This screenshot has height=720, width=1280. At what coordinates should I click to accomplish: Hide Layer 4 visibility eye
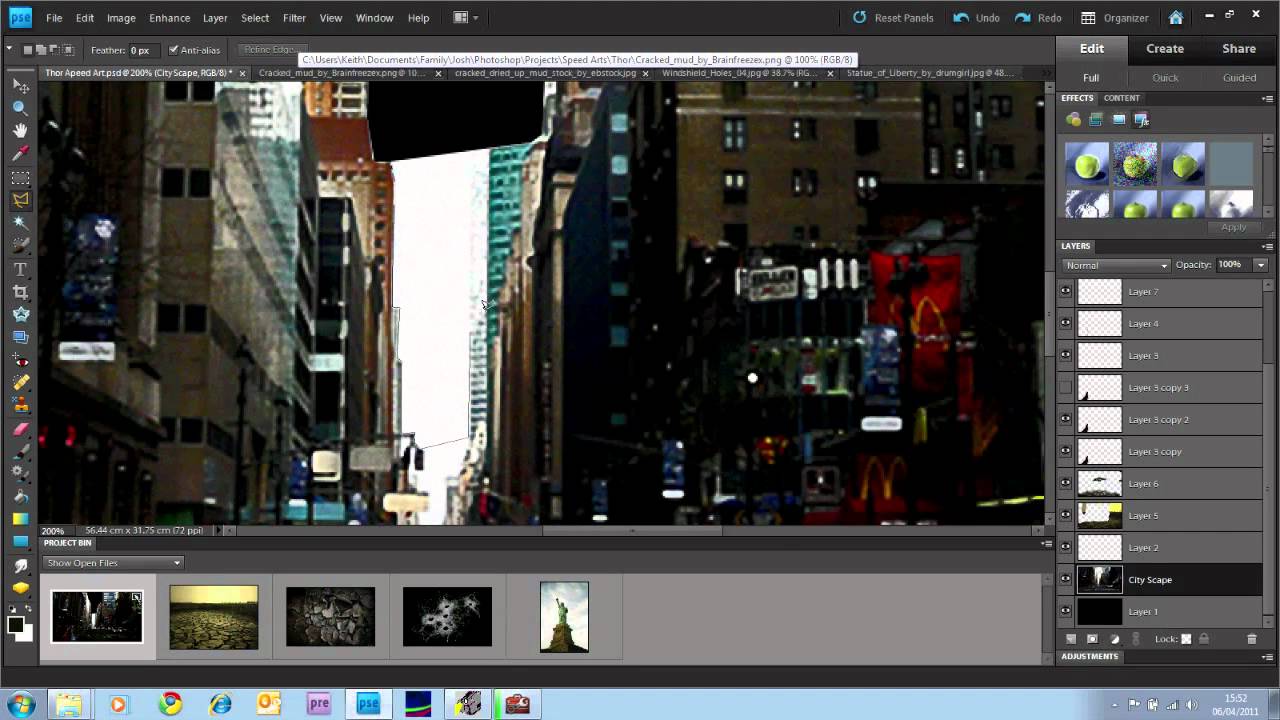click(1065, 323)
